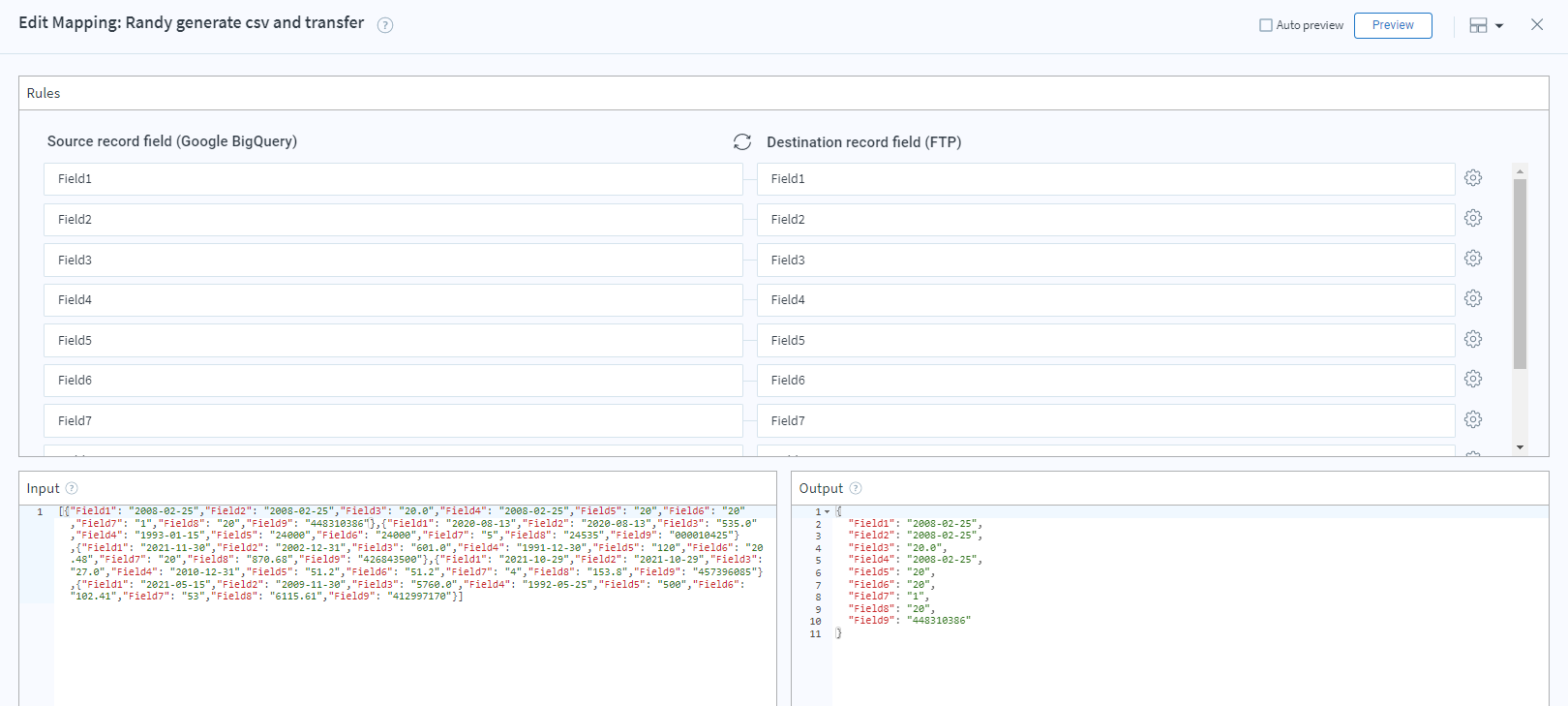Open the layout toggle dropdown
1568x706 pixels.
point(1487,26)
